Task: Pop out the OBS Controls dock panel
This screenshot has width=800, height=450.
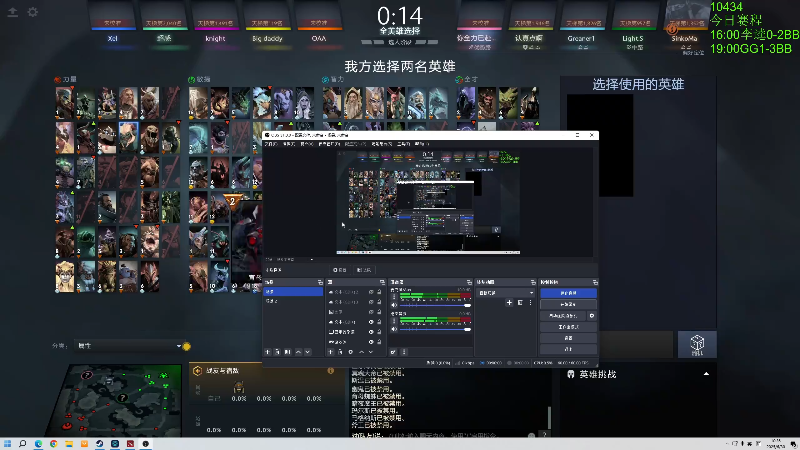Action: (x=595, y=282)
